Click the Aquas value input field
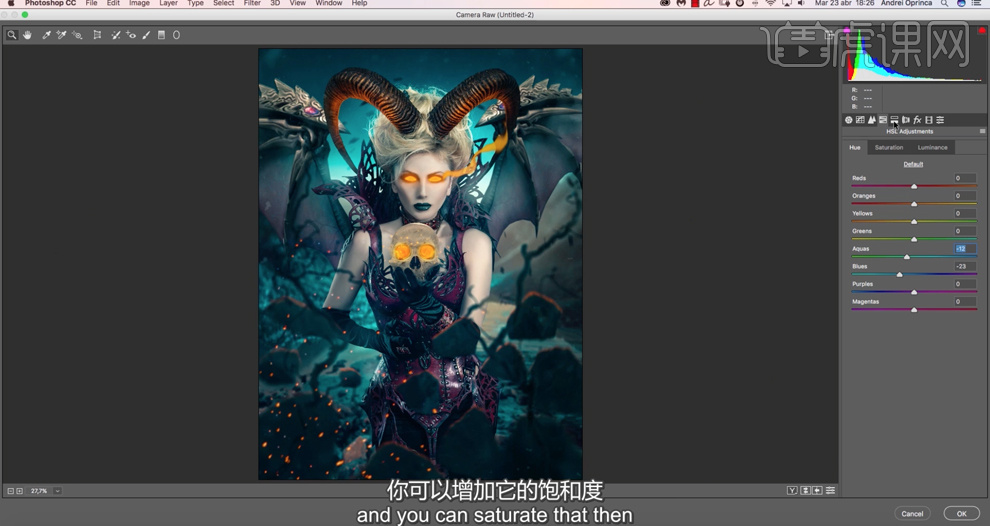The height and width of the screenshot is (526, 990). click(964, 249)
